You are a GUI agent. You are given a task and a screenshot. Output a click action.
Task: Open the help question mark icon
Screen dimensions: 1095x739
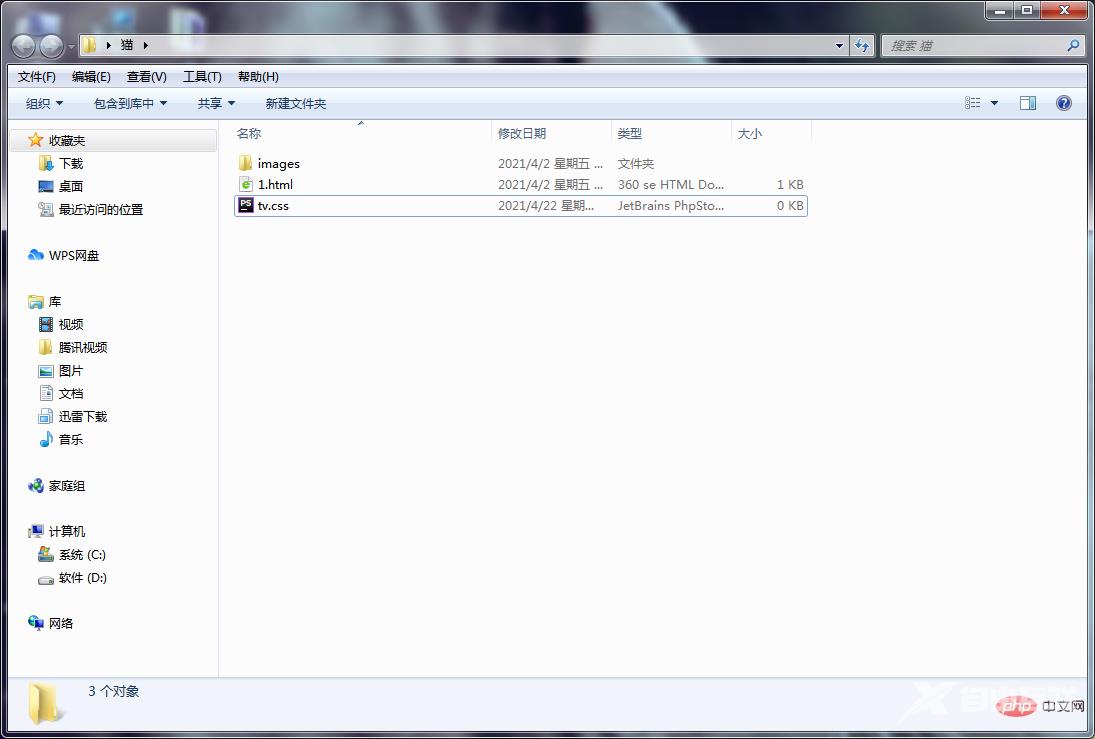tap(1064, 103)
